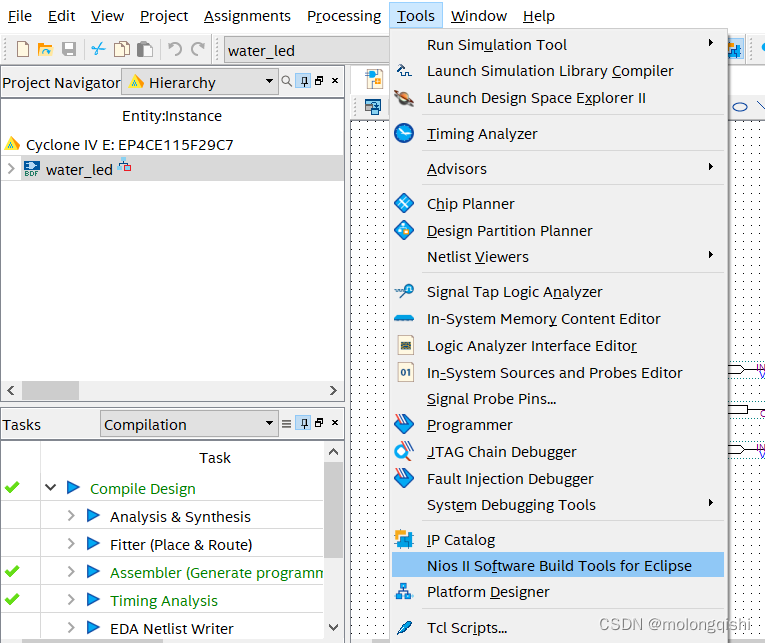765x643 pixels.
Task: Run Fitter (Place & Route) play arrow
Action: coord(93,543)
